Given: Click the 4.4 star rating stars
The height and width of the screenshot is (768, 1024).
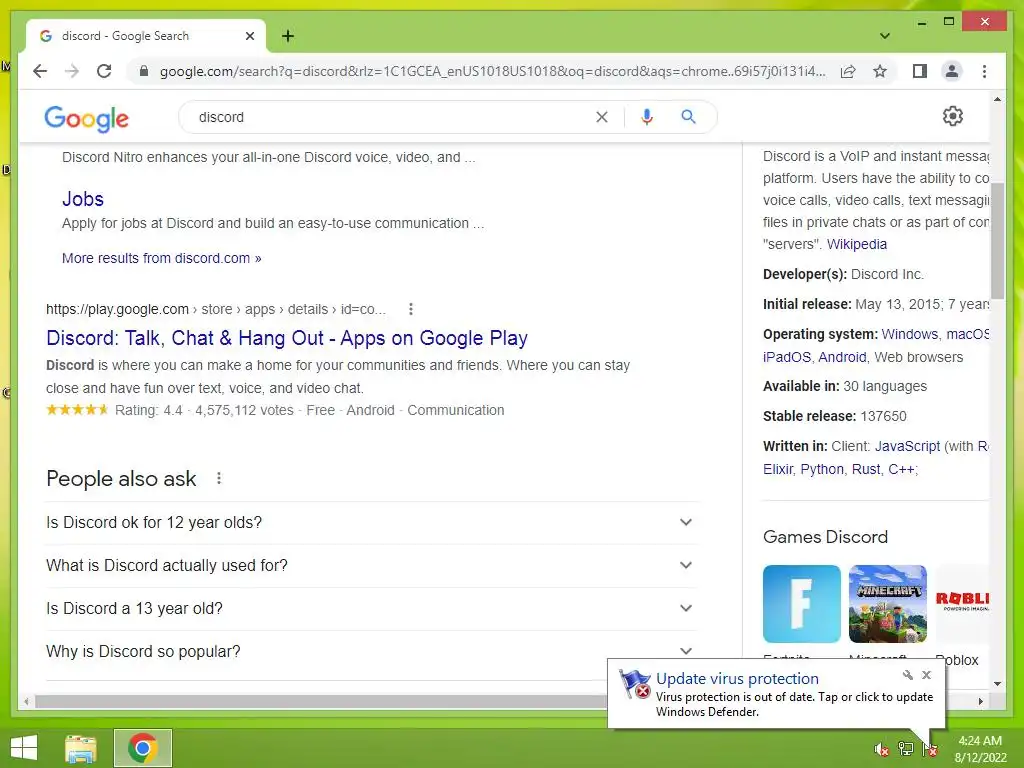Looking at the screenshot, I should (77, 410).
